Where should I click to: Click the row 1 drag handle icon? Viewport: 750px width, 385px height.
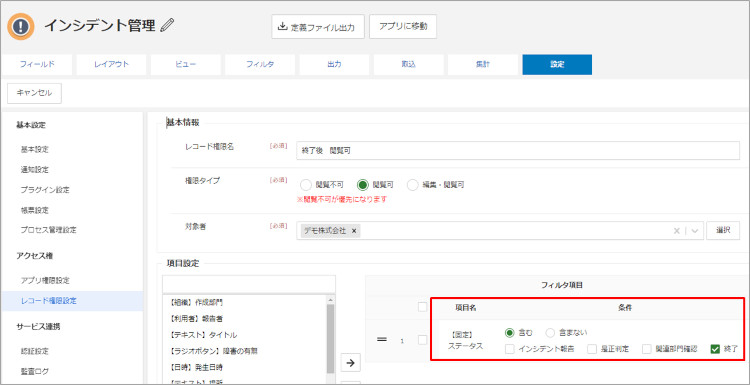click(x=382, y=340)
